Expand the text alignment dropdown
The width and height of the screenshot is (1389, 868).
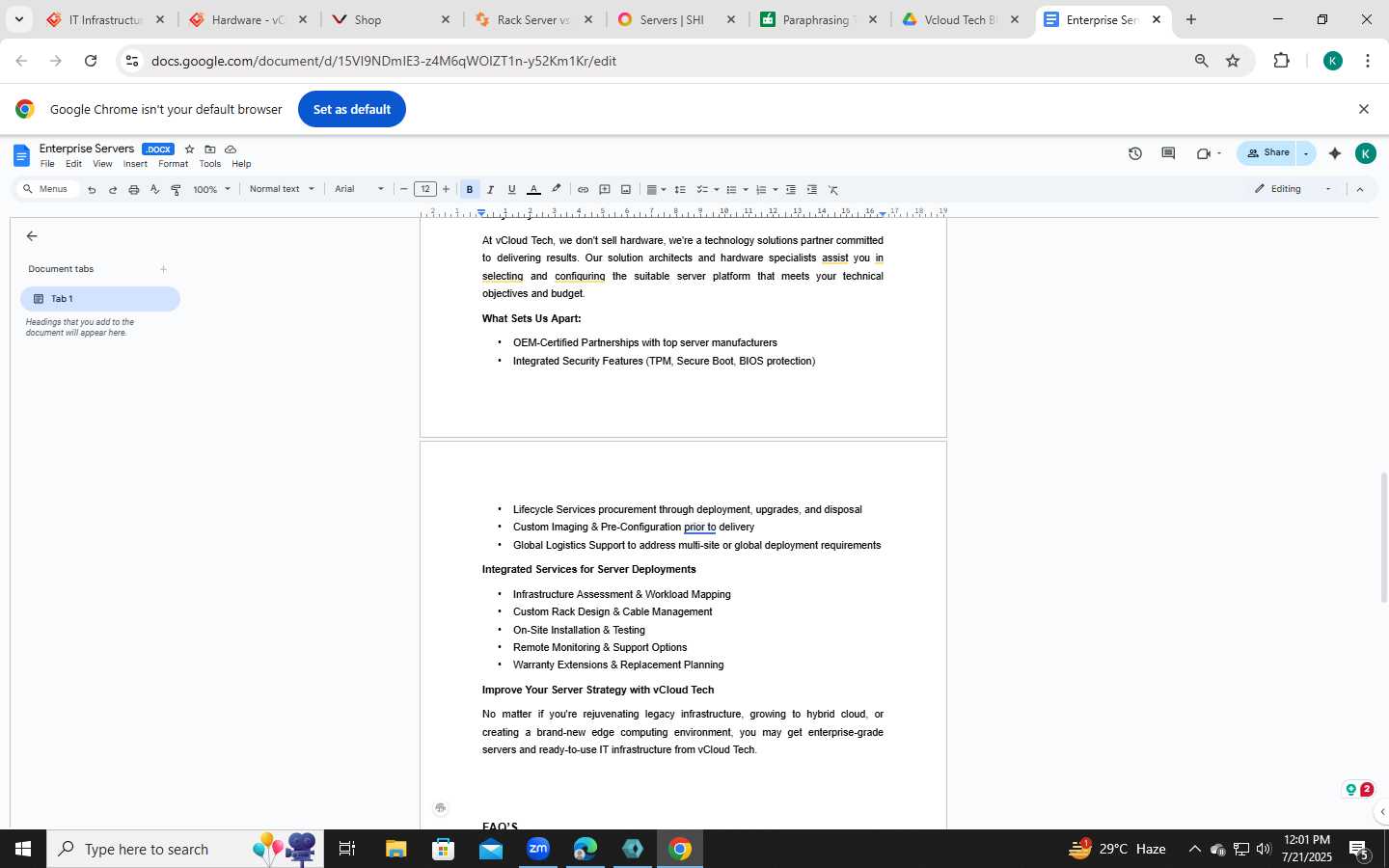pos(664,190)
